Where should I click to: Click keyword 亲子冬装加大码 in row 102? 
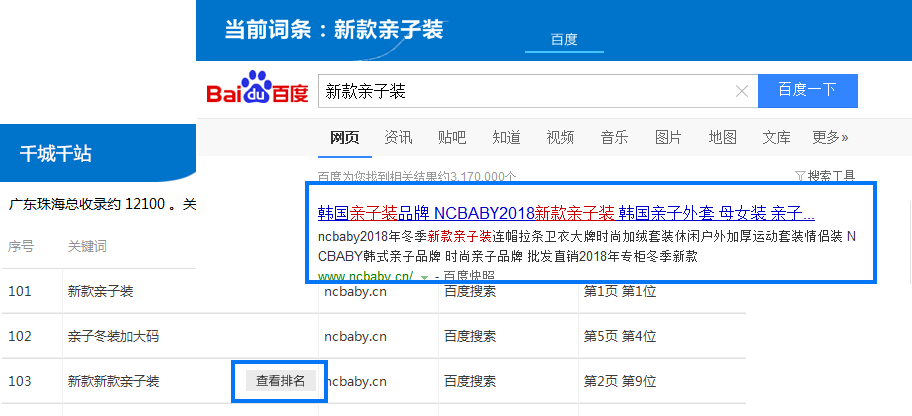[x=113, y=336]
